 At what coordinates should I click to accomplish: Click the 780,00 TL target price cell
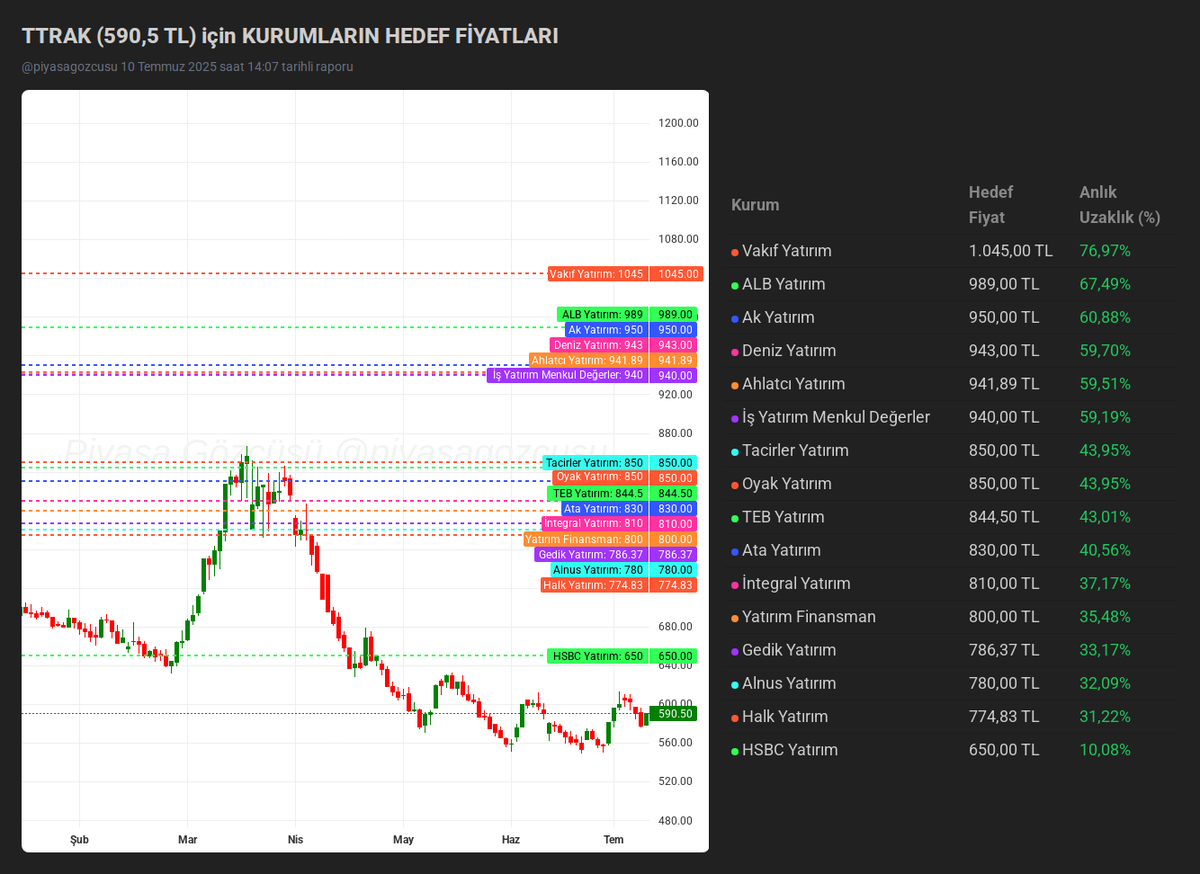click(1004, 683)
